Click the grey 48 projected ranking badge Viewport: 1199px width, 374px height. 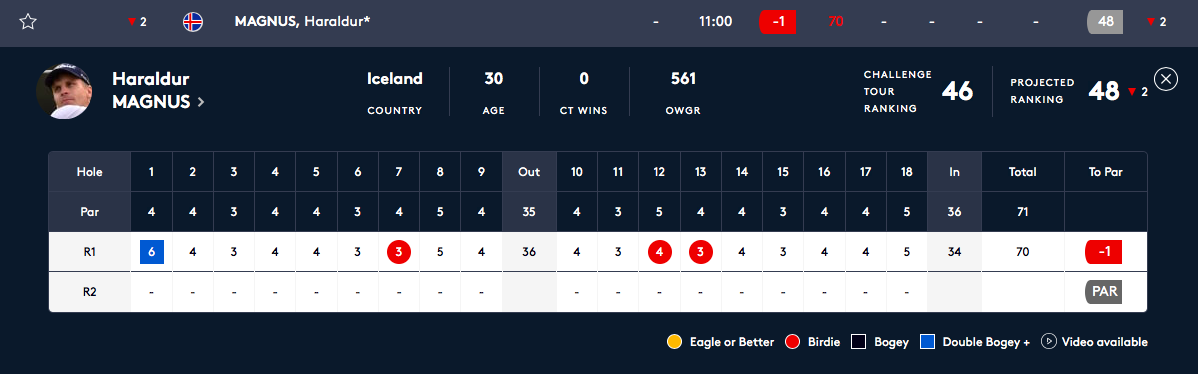[x=1106, y=21]
